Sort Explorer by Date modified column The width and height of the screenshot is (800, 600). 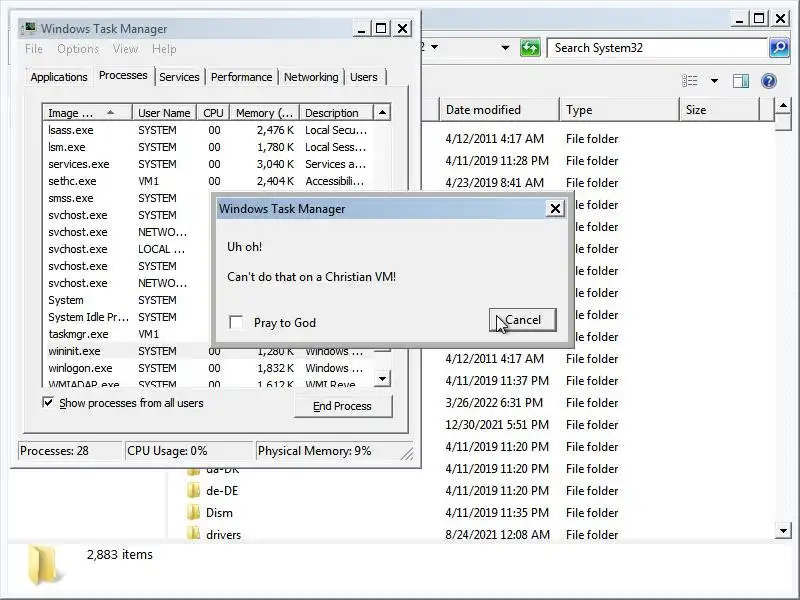[x=498, y=110]
